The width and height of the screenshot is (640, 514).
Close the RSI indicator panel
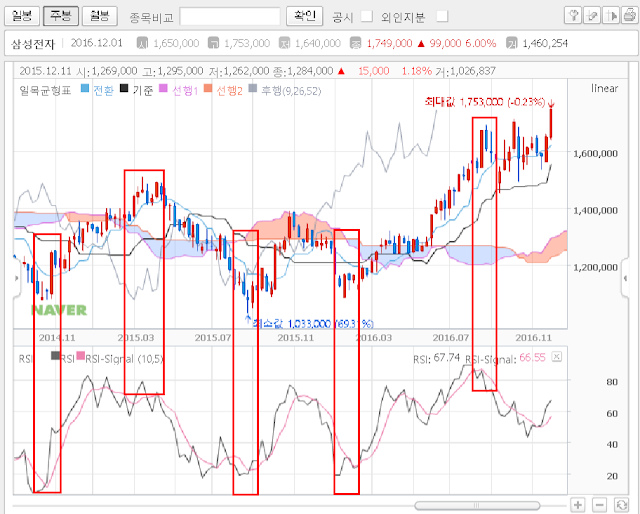point(556,357)
